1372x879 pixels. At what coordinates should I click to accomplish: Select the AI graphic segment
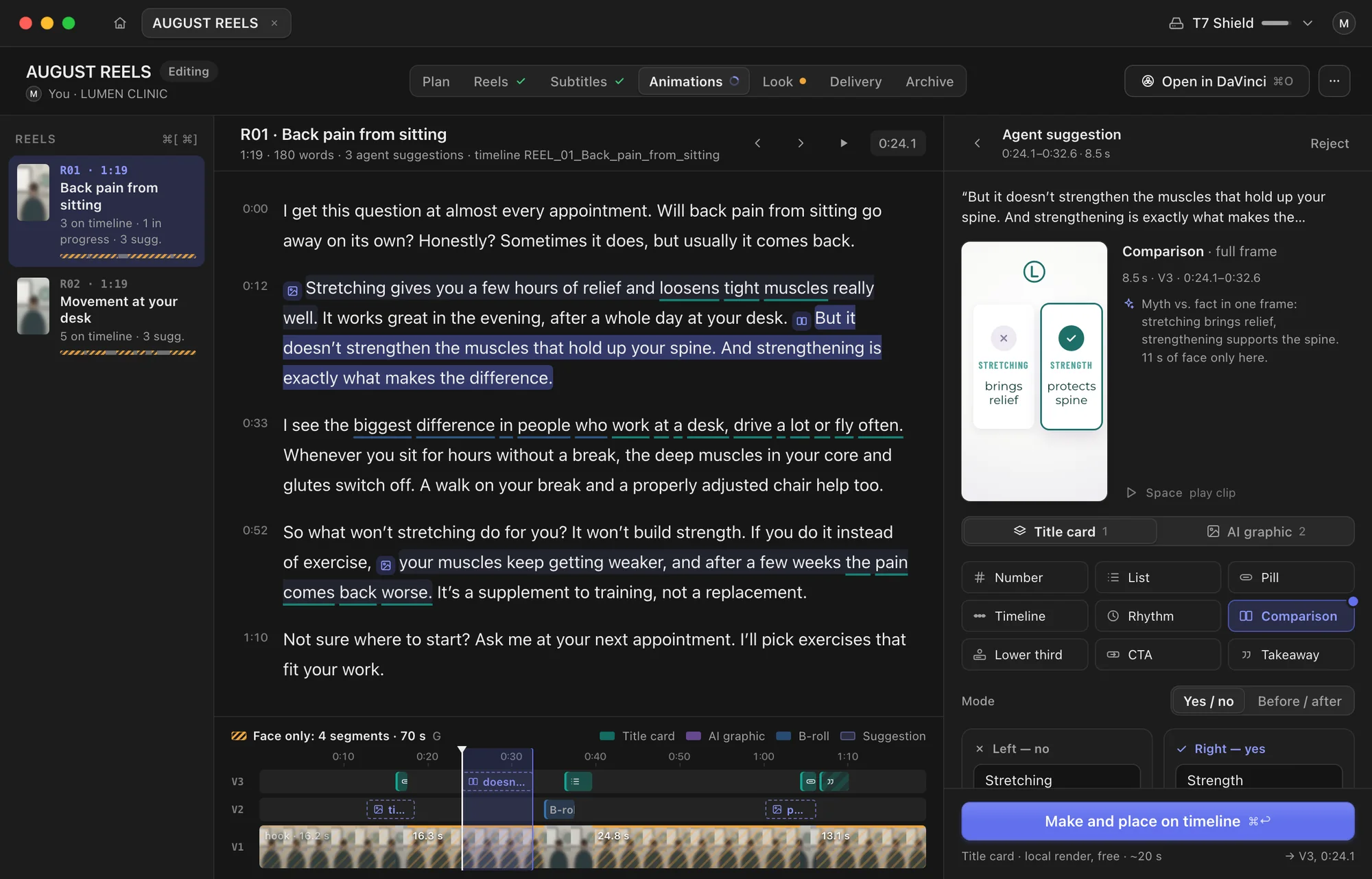pyautogui.click(x=1255, y=531)
